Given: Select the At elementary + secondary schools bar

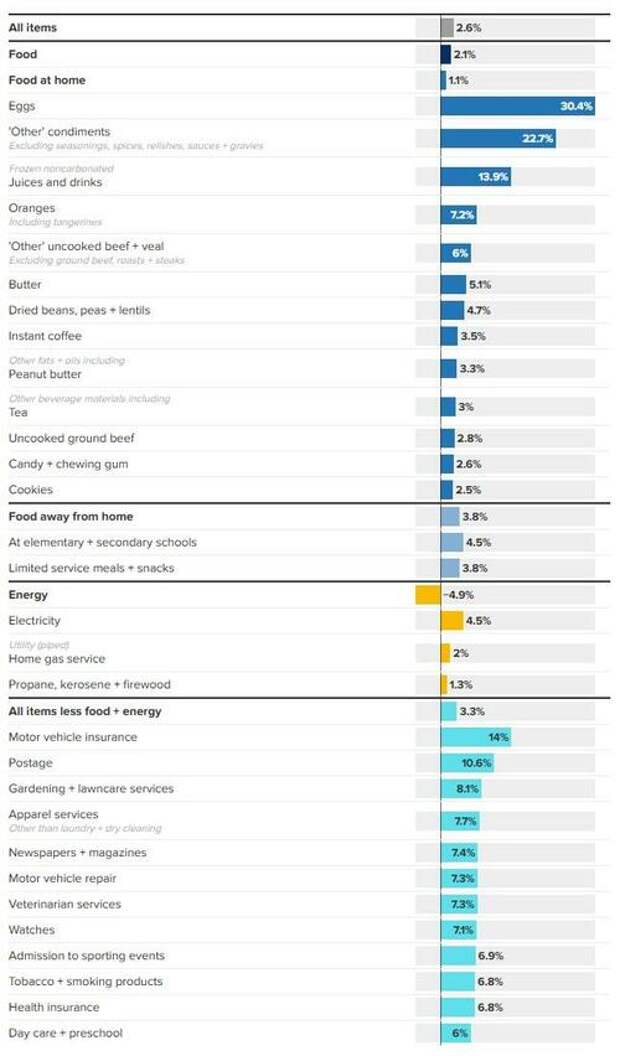Looking at the screenshot, I should 452,542.
